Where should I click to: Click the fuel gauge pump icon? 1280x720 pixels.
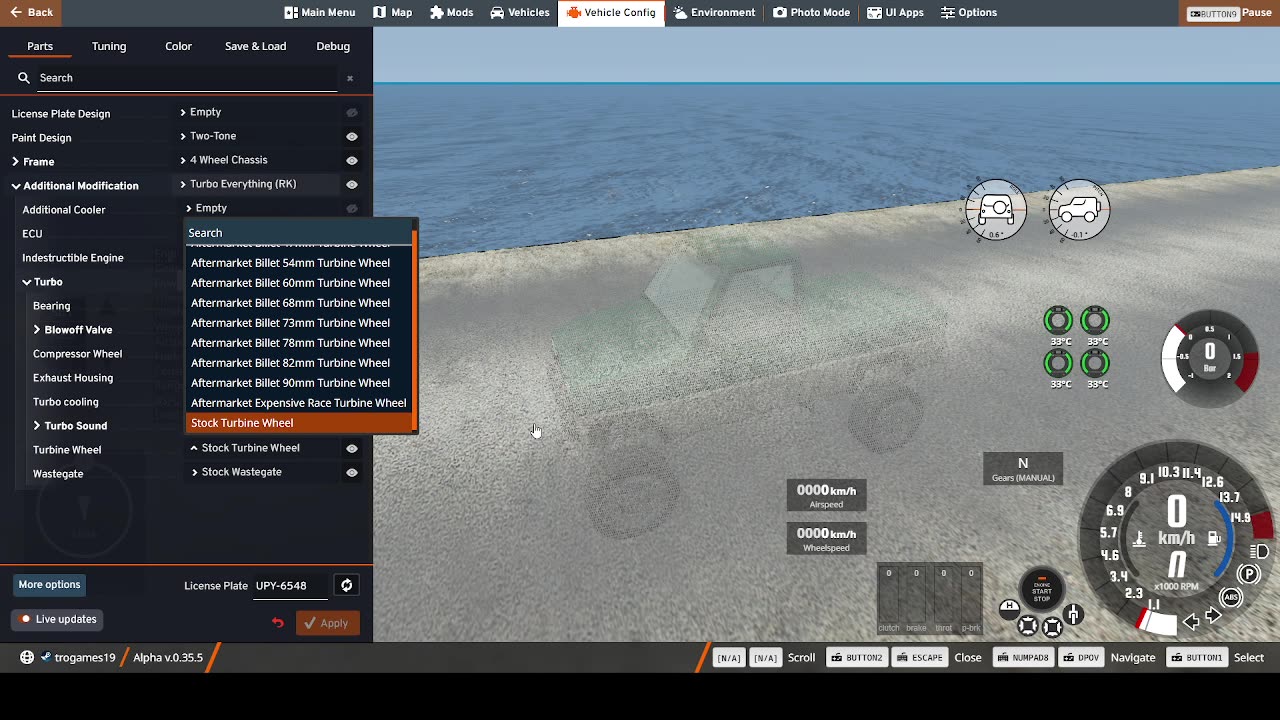coord(1214,538)
